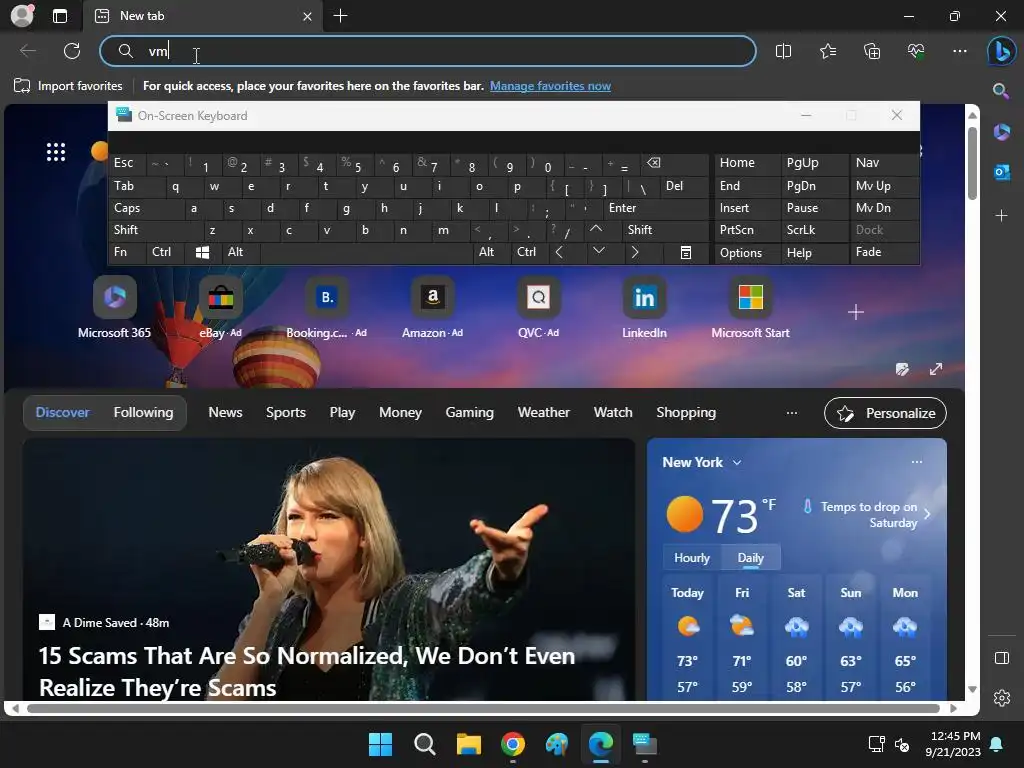Screen dimensions: 1024x768
Task: Toggle the Nav key on keyboard
Action: 884,163
